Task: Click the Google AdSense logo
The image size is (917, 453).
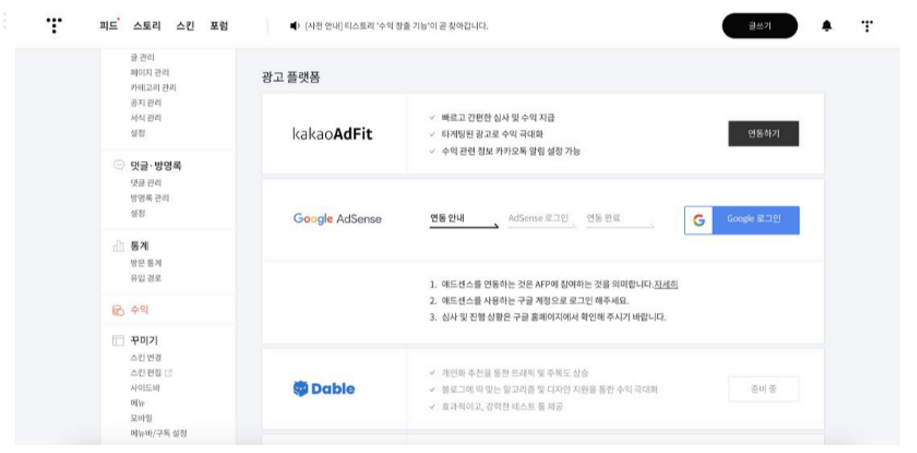Action: [337, 219]
